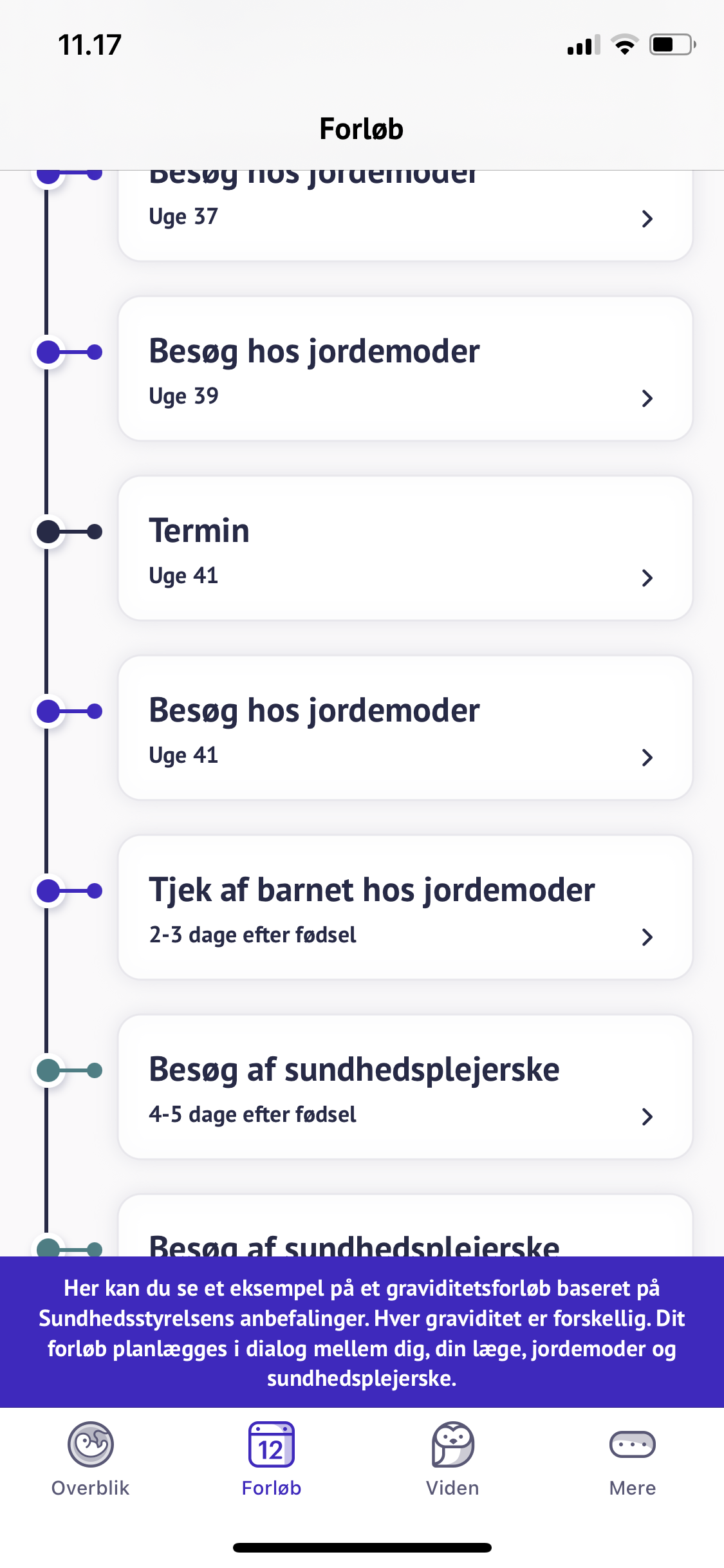Switch to the Overblik tab label
The height and width of the screenshot is (1568, 724).
pos(91,1488)
